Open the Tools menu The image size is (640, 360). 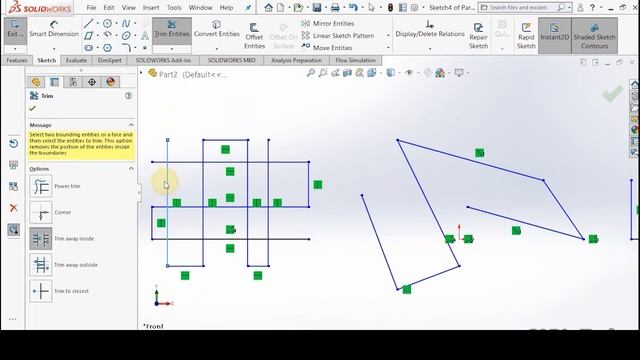(174, 7)
